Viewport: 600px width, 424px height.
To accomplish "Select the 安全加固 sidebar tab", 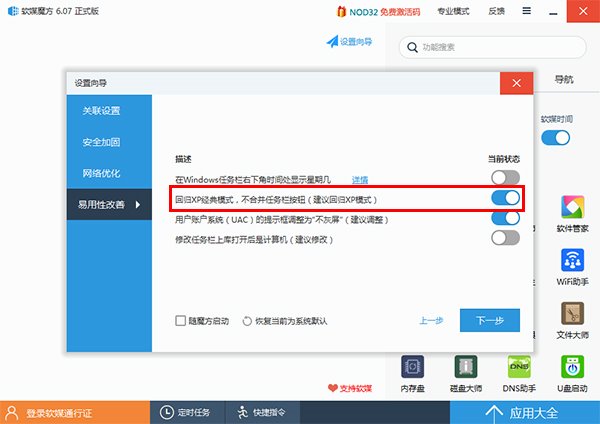I will click(109, 142).
